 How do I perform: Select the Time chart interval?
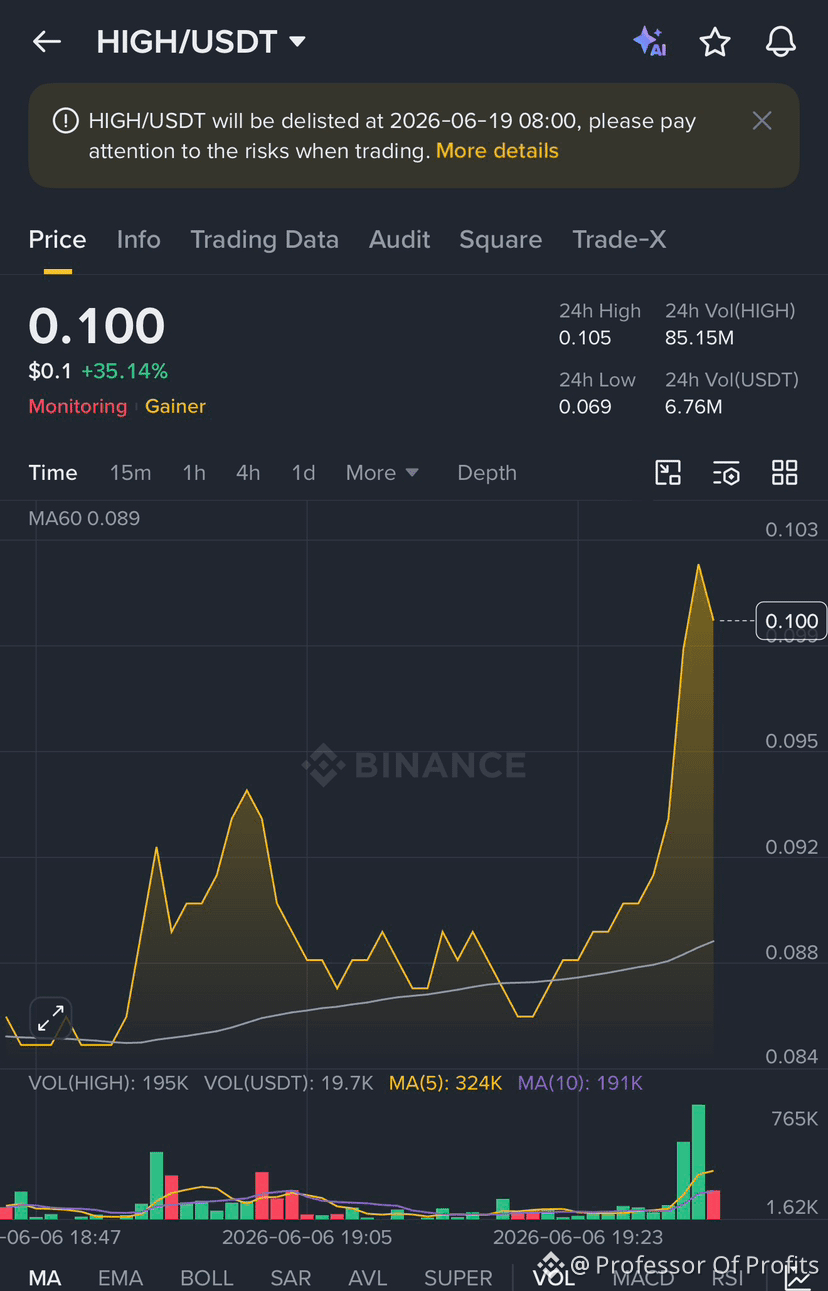53,473
